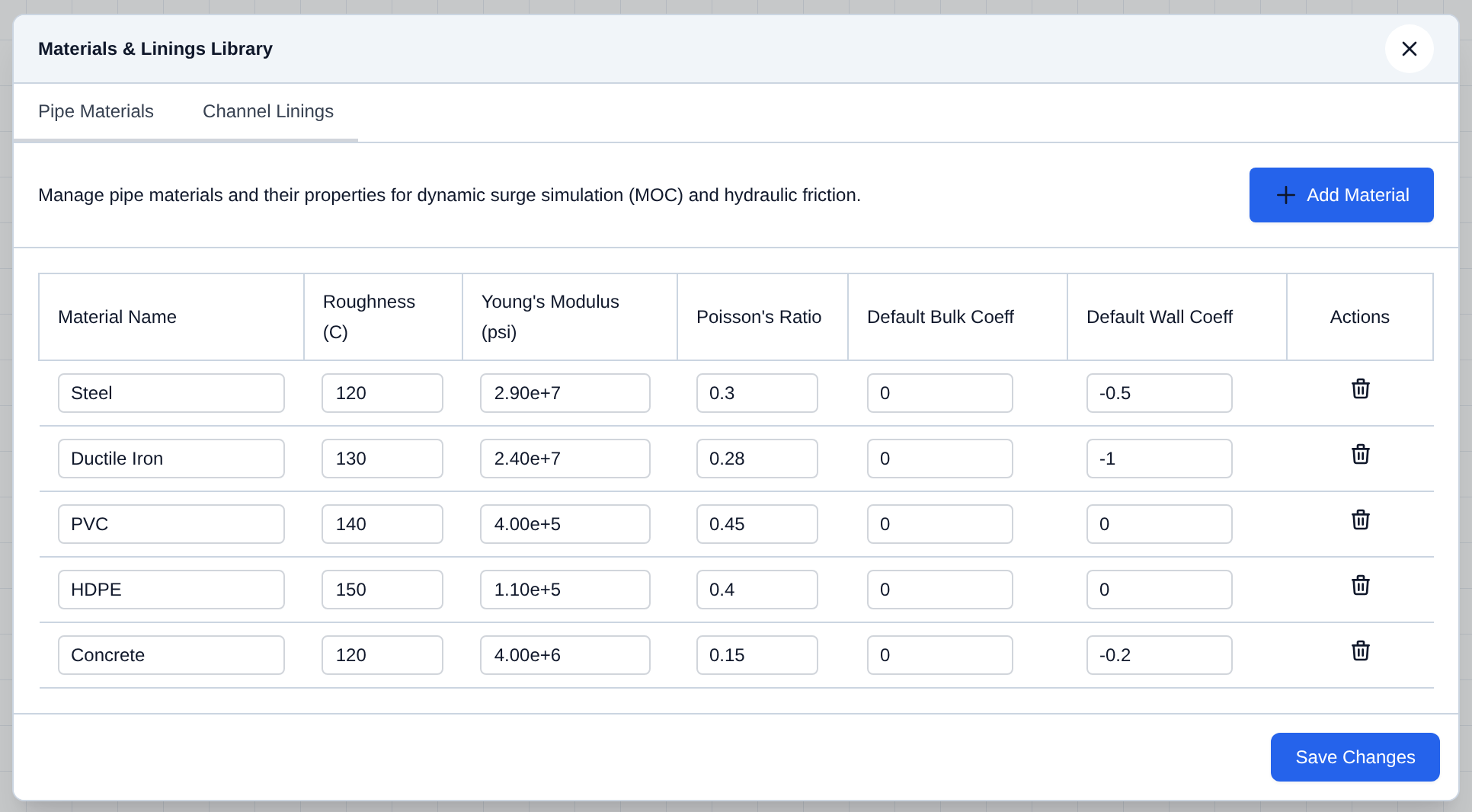Edit Concrete Default Wall Coeff -0.2
Viewport: 1472px width, 812px height.
(x=1160, y=655)
